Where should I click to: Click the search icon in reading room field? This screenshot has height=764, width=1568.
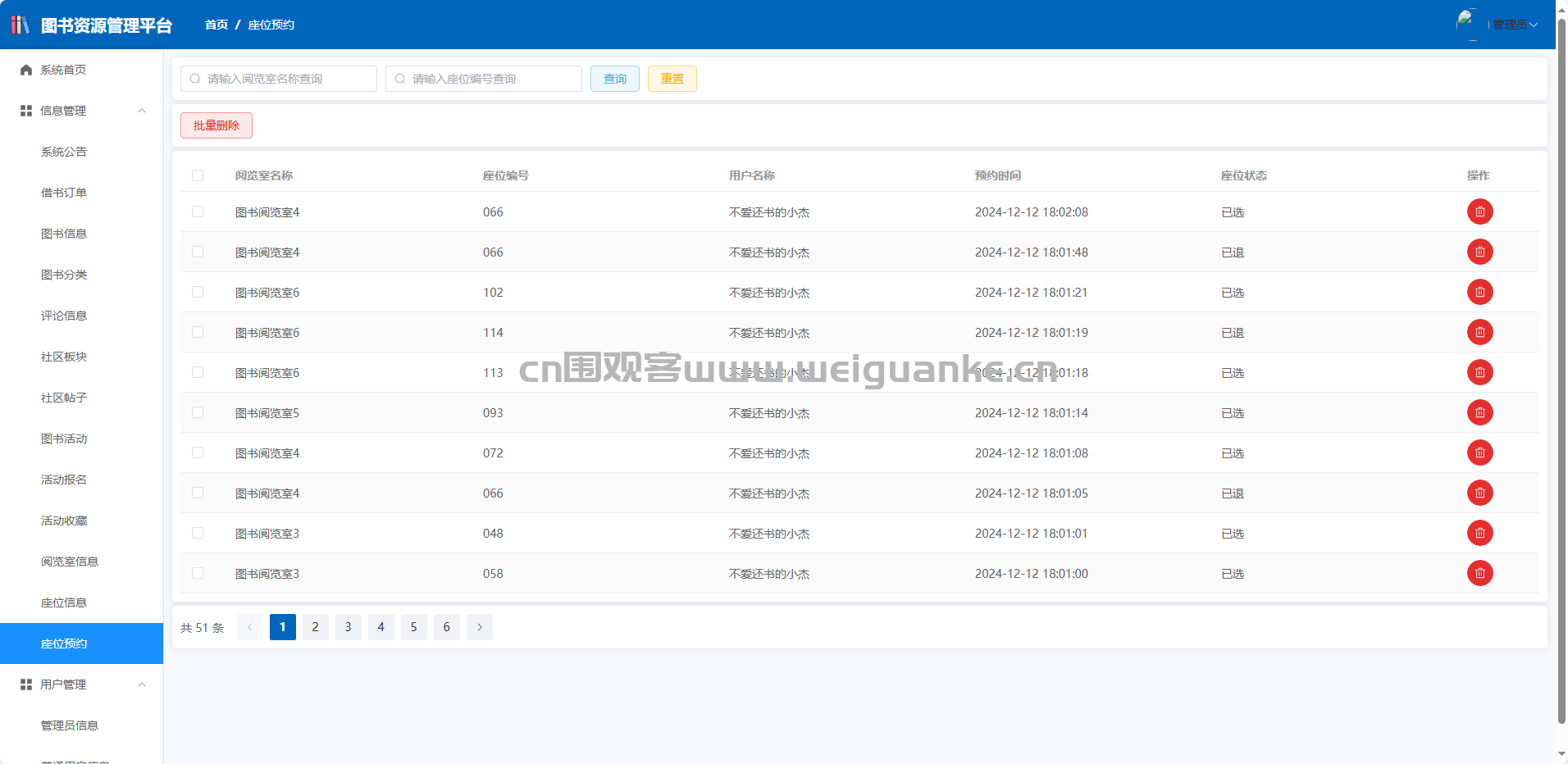click(195, 79)
